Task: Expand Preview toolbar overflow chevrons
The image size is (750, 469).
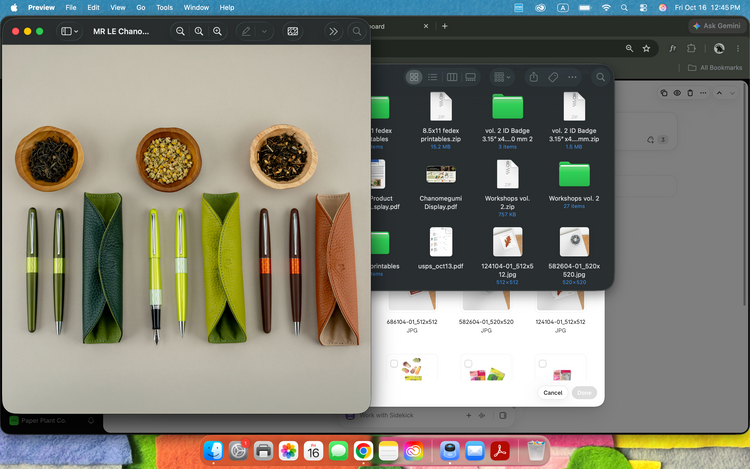Action: 333,31
